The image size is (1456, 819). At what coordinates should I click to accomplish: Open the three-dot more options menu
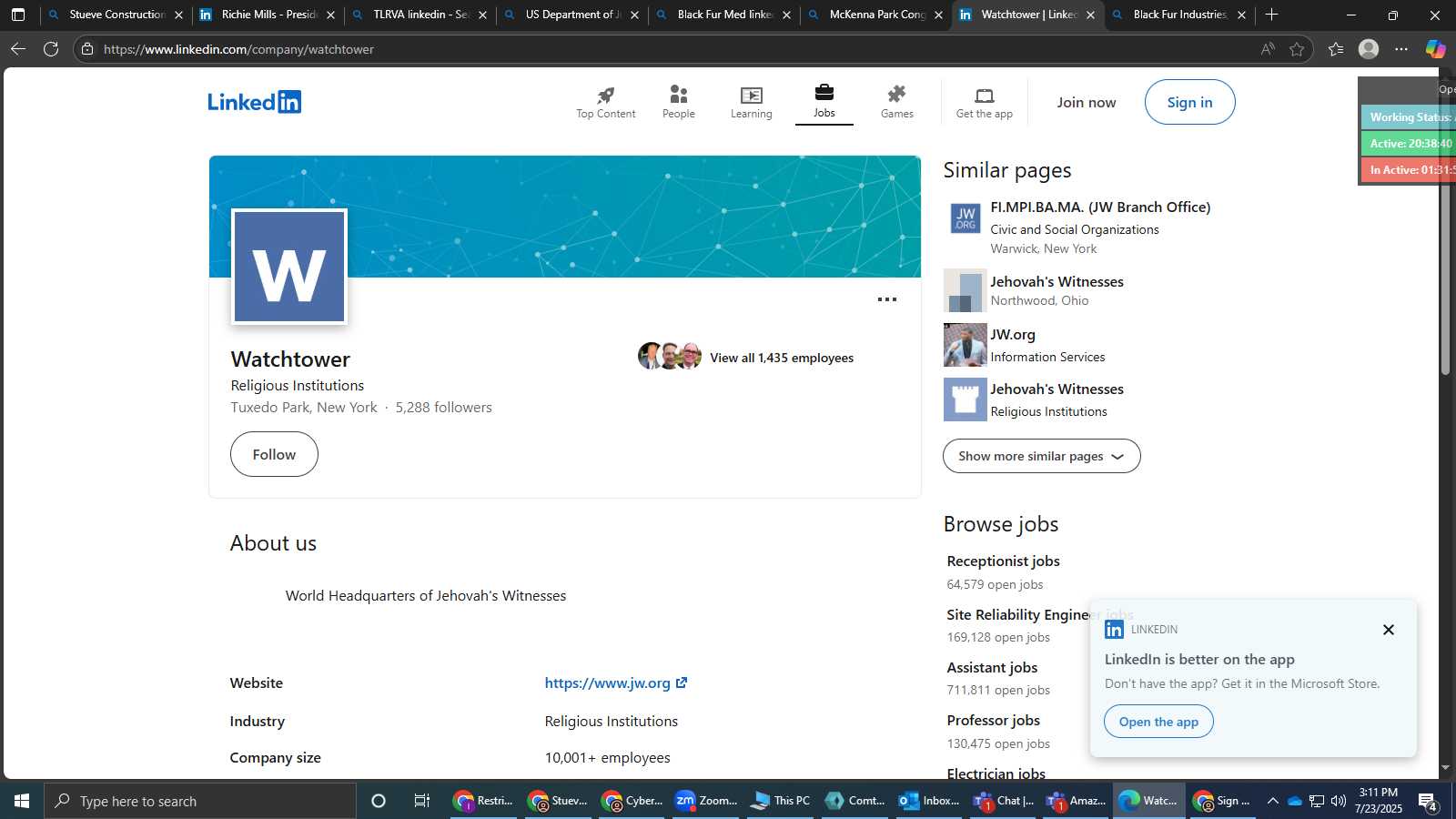coord(886,299)
